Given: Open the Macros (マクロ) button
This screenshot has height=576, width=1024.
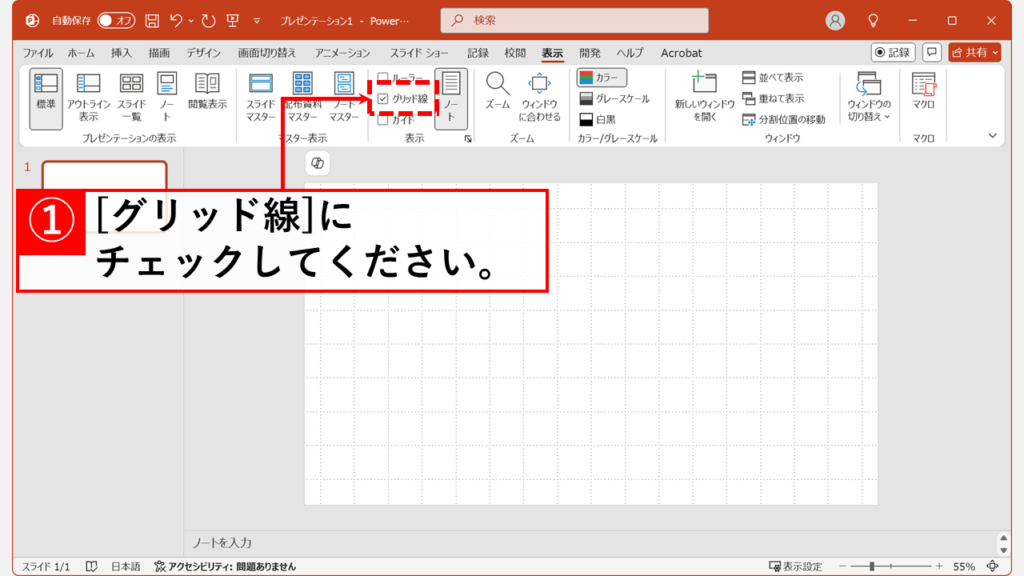Looking at the screenshot, I should click(923, 91).
